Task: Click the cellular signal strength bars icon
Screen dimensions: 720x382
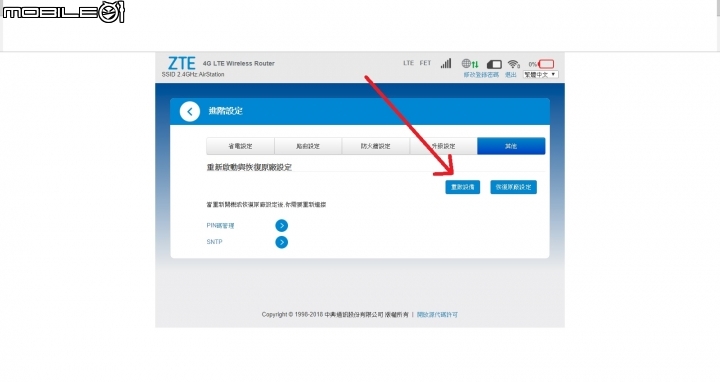Action: click(x=446, y=63)
